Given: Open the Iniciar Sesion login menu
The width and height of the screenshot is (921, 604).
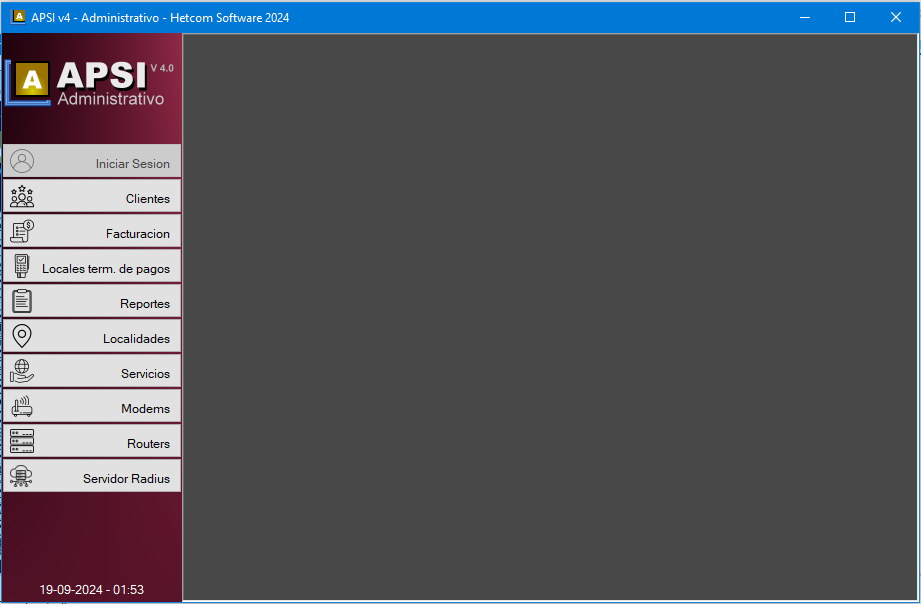Looking at the screenshot, I should pyautogui.click(x=132, y=163).
